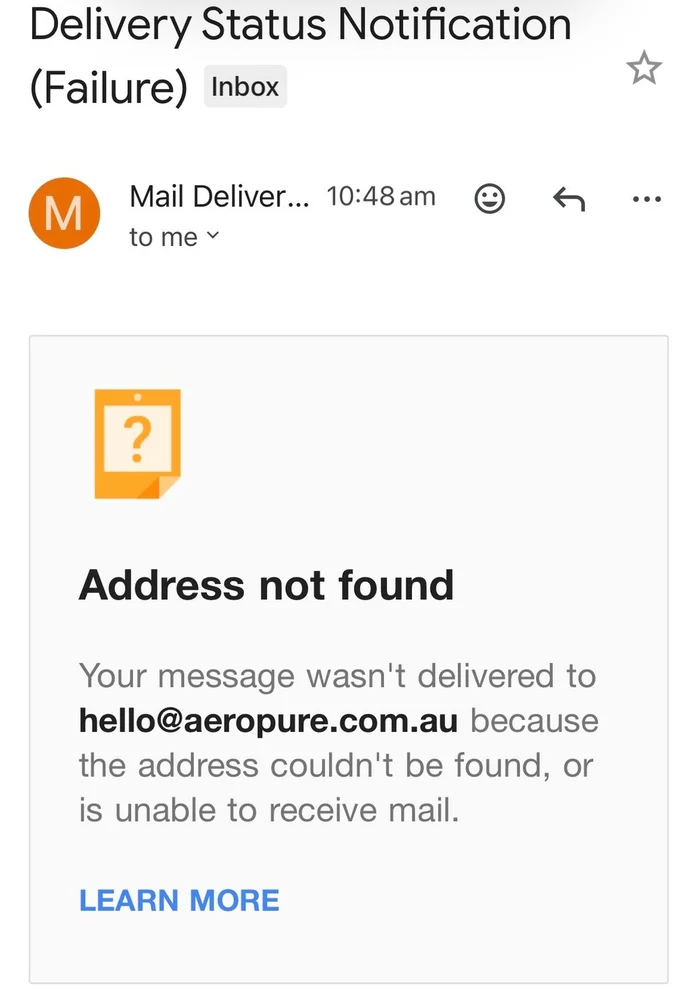Click "is unable to receive mail" text
This screenshot has width=697, height=1000.
(269, 811)
